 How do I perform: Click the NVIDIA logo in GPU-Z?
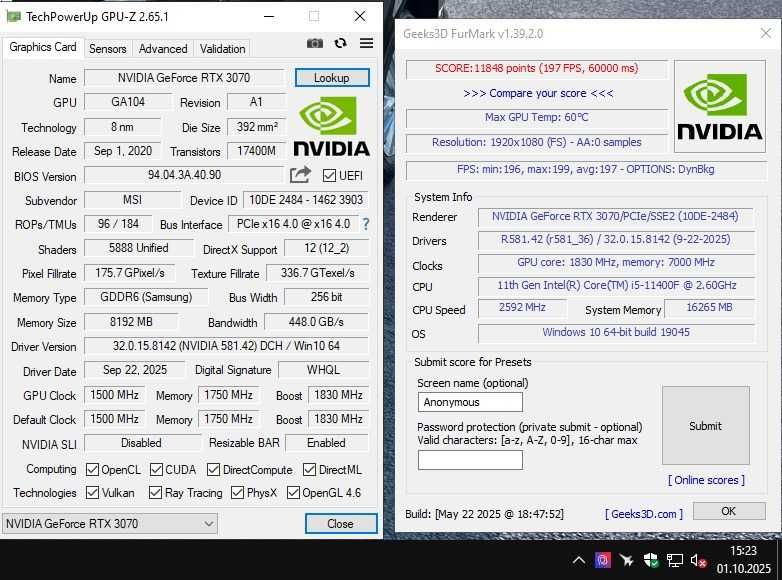coord(331,127)
